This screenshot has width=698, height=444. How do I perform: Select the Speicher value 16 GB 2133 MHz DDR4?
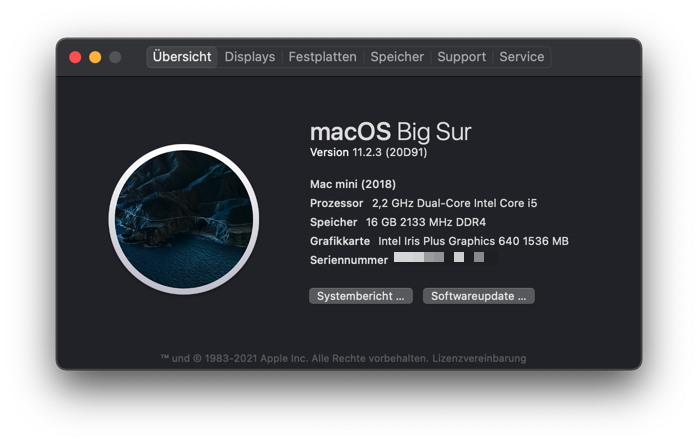pos(426,222)
